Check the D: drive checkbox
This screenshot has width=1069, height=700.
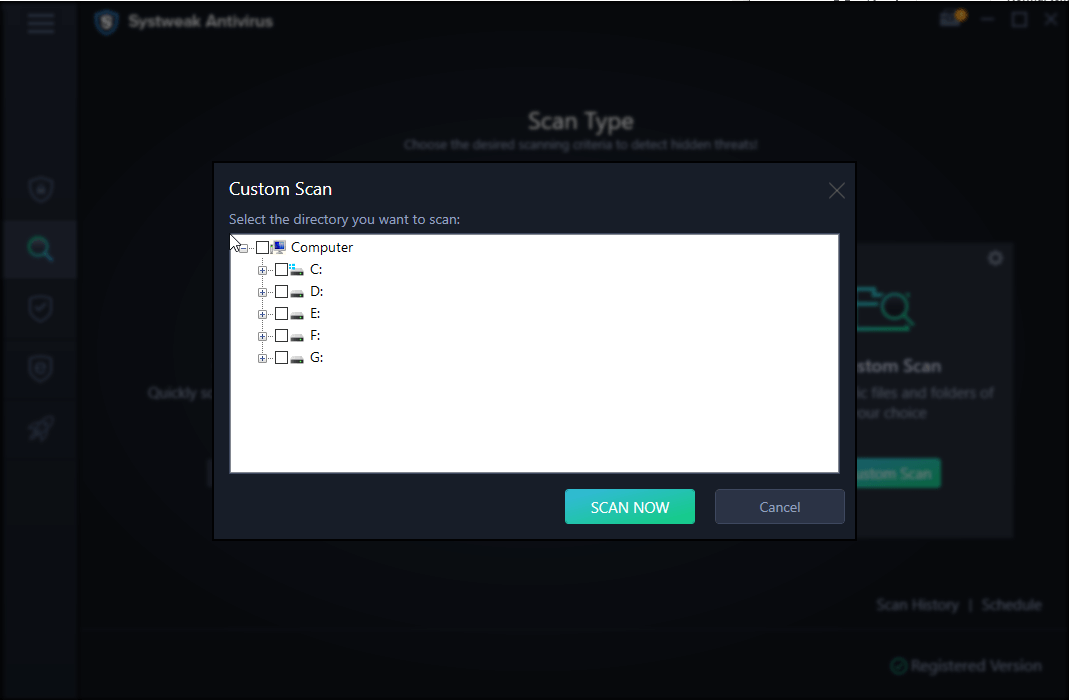tap(281, 291)
